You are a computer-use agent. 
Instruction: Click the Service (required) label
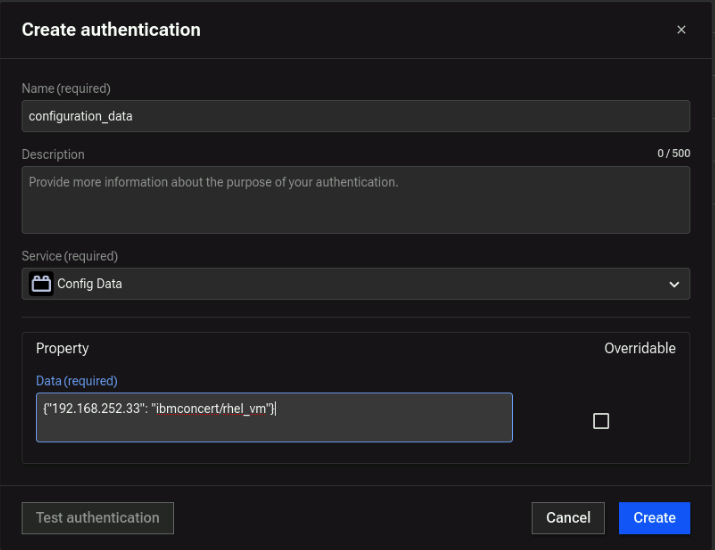[x=70, y=256]
